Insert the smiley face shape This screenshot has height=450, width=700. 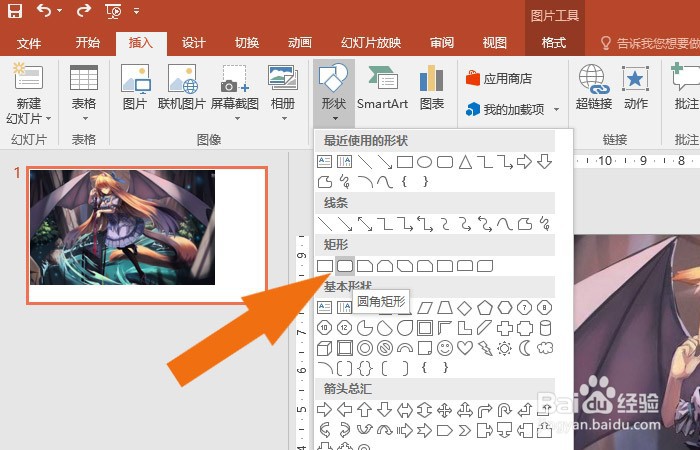click(x=445, y=348)
